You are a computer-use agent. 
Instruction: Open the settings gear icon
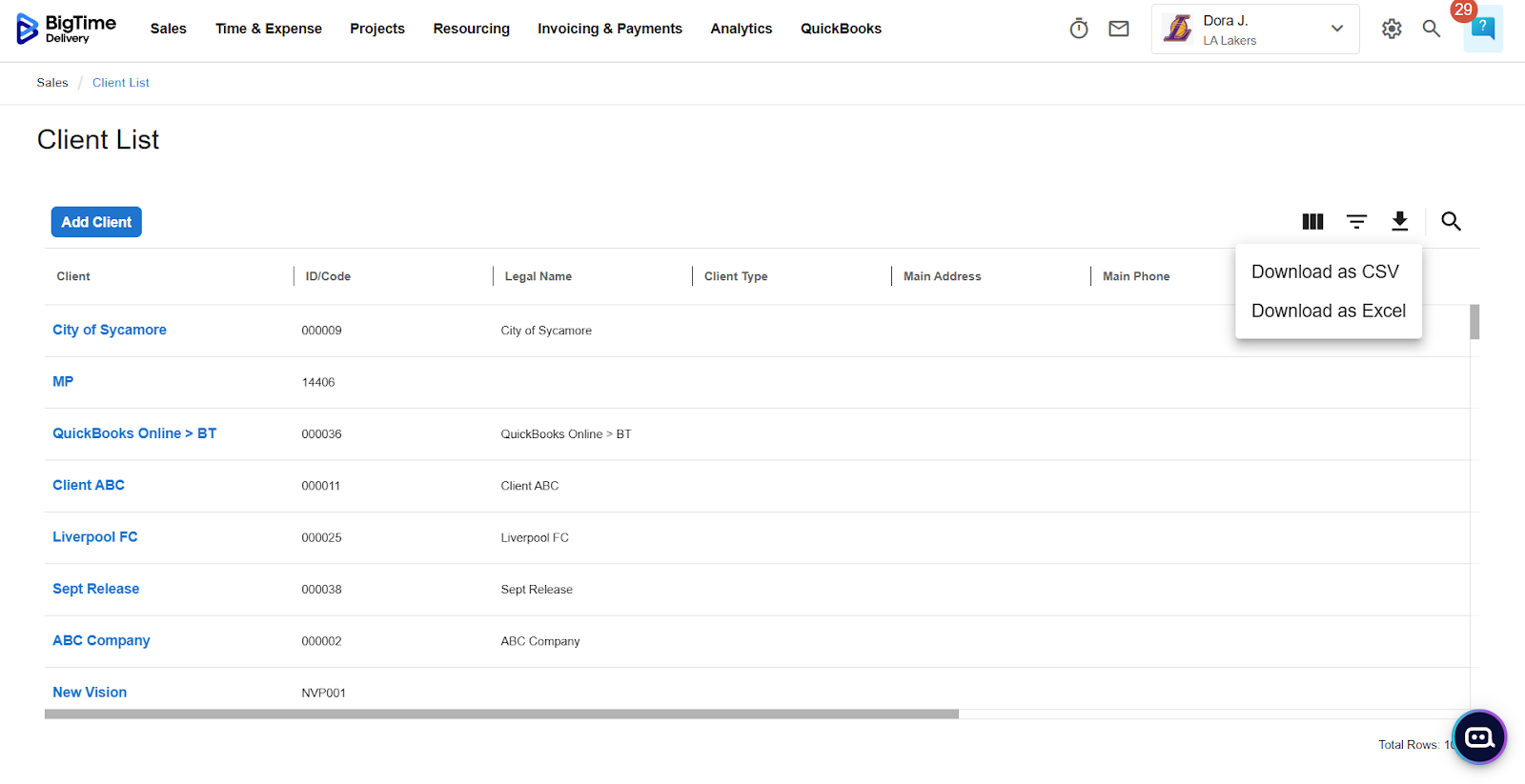point(1392,29)
